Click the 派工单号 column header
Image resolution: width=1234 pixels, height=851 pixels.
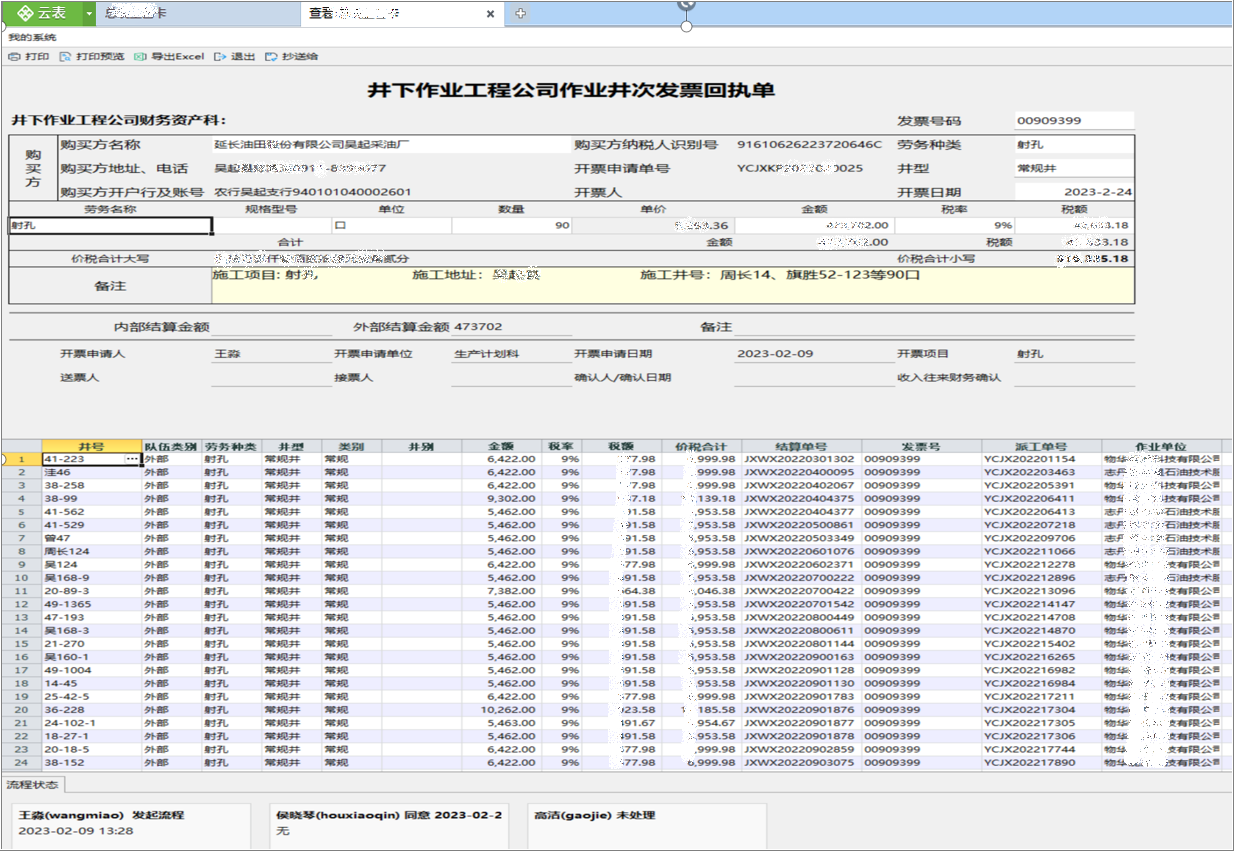point(1041,446)
